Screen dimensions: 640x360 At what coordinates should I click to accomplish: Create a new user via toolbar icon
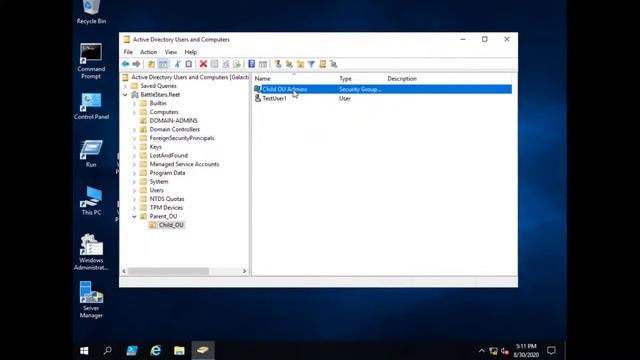278,64
